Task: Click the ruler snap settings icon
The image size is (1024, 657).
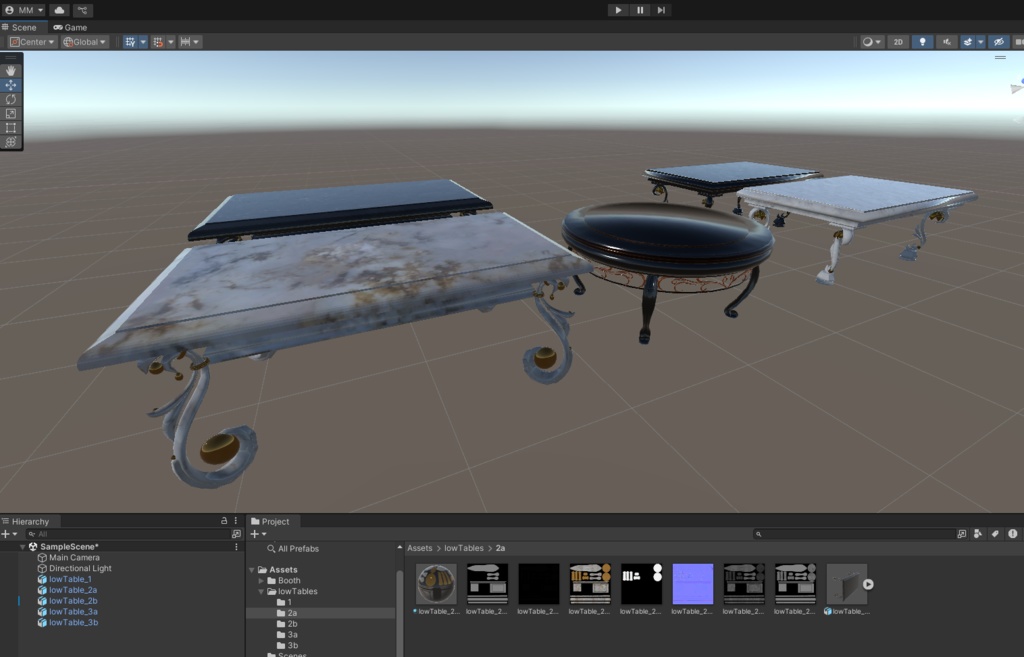Action: pyautogui.click(x=185, y=42)
